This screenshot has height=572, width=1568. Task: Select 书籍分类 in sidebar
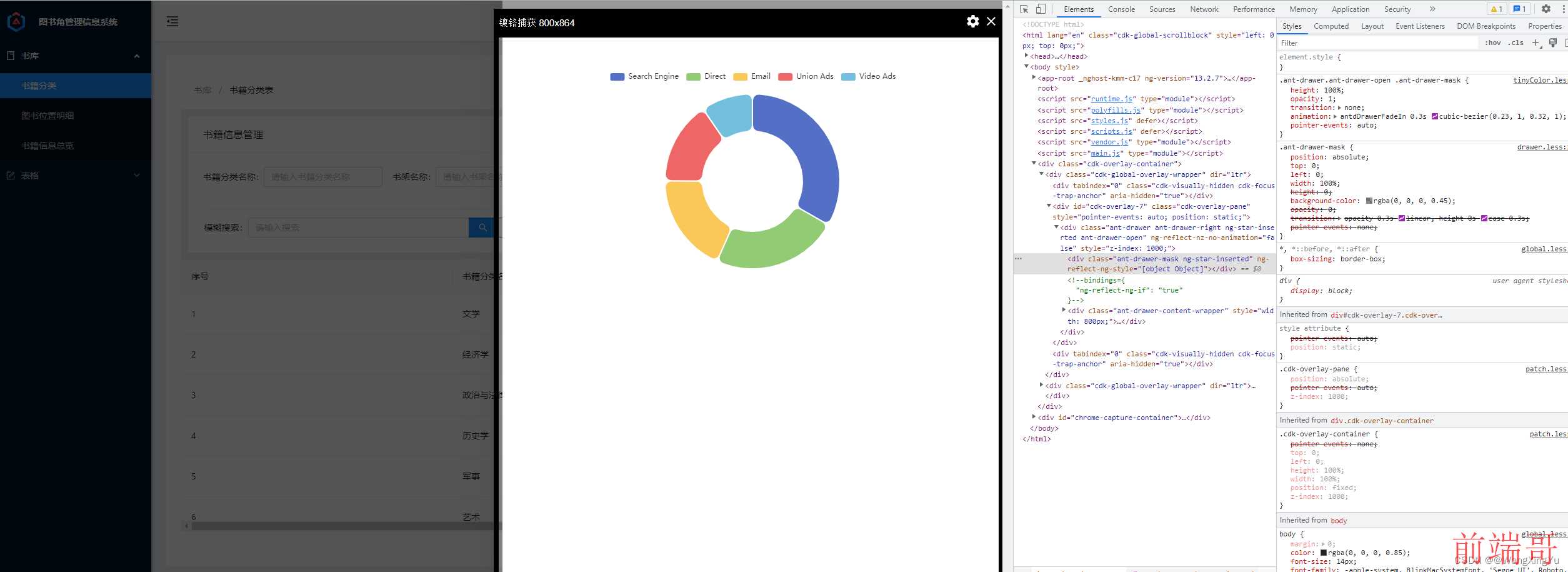76,86
